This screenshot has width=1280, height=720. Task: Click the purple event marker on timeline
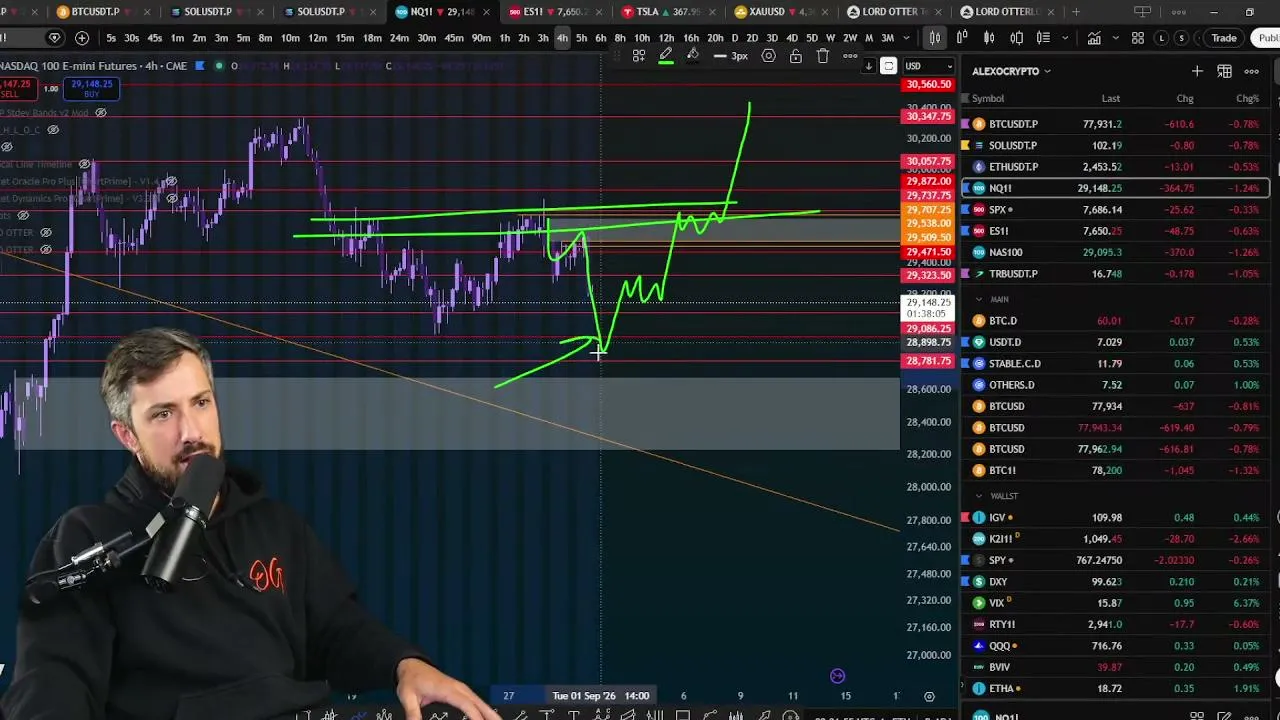837,676
